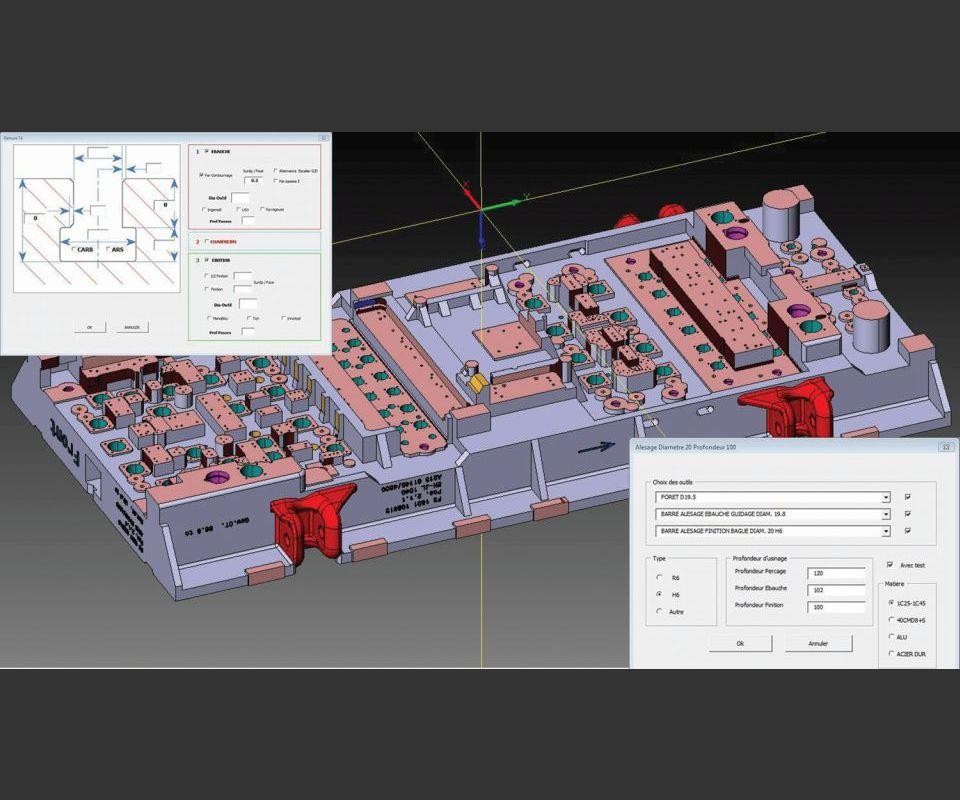Click the XYZ axis triad origin in viewport
Image resolution: width=960 pixels, height=800 pixels.
point(481,209)
